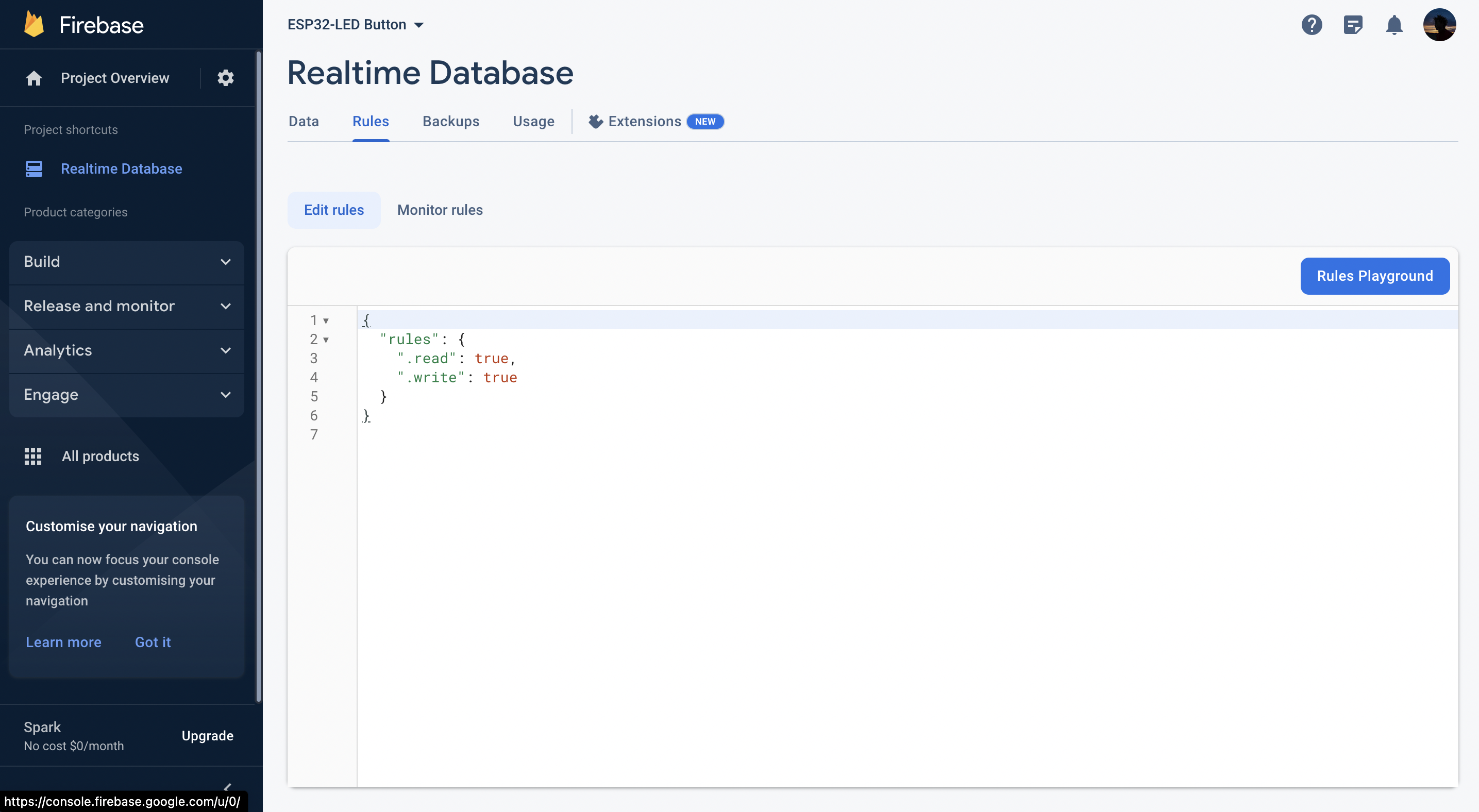Click the user account avatar
This screenshot has height=812, width=1479.
pos(1439,25)
